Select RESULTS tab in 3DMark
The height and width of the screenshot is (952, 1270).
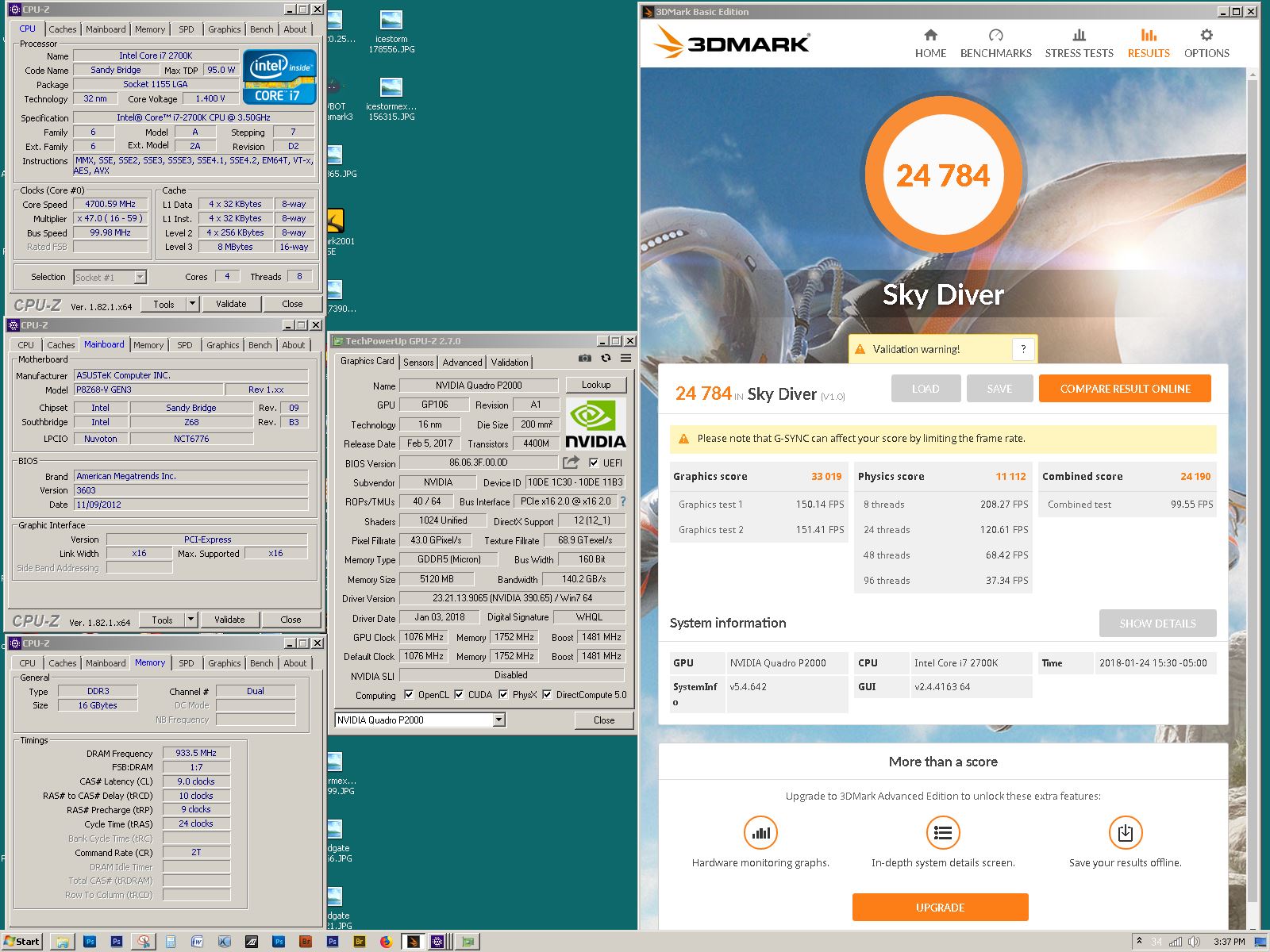coord(1149,44)
